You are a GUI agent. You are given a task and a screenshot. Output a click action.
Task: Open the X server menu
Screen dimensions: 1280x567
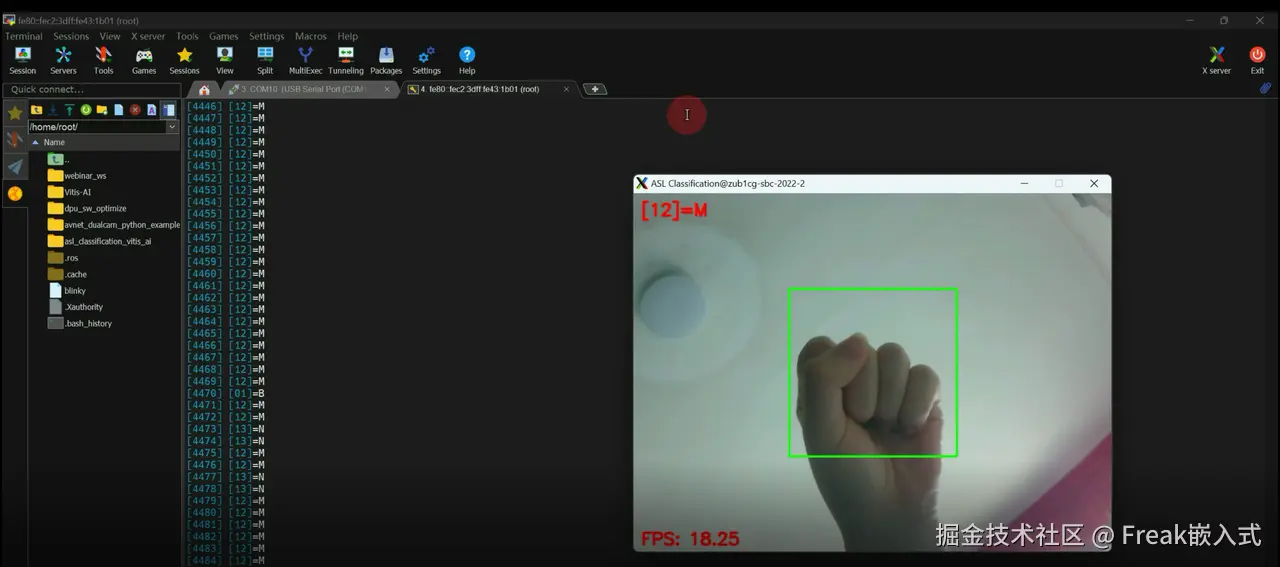(x=148, y=36)
